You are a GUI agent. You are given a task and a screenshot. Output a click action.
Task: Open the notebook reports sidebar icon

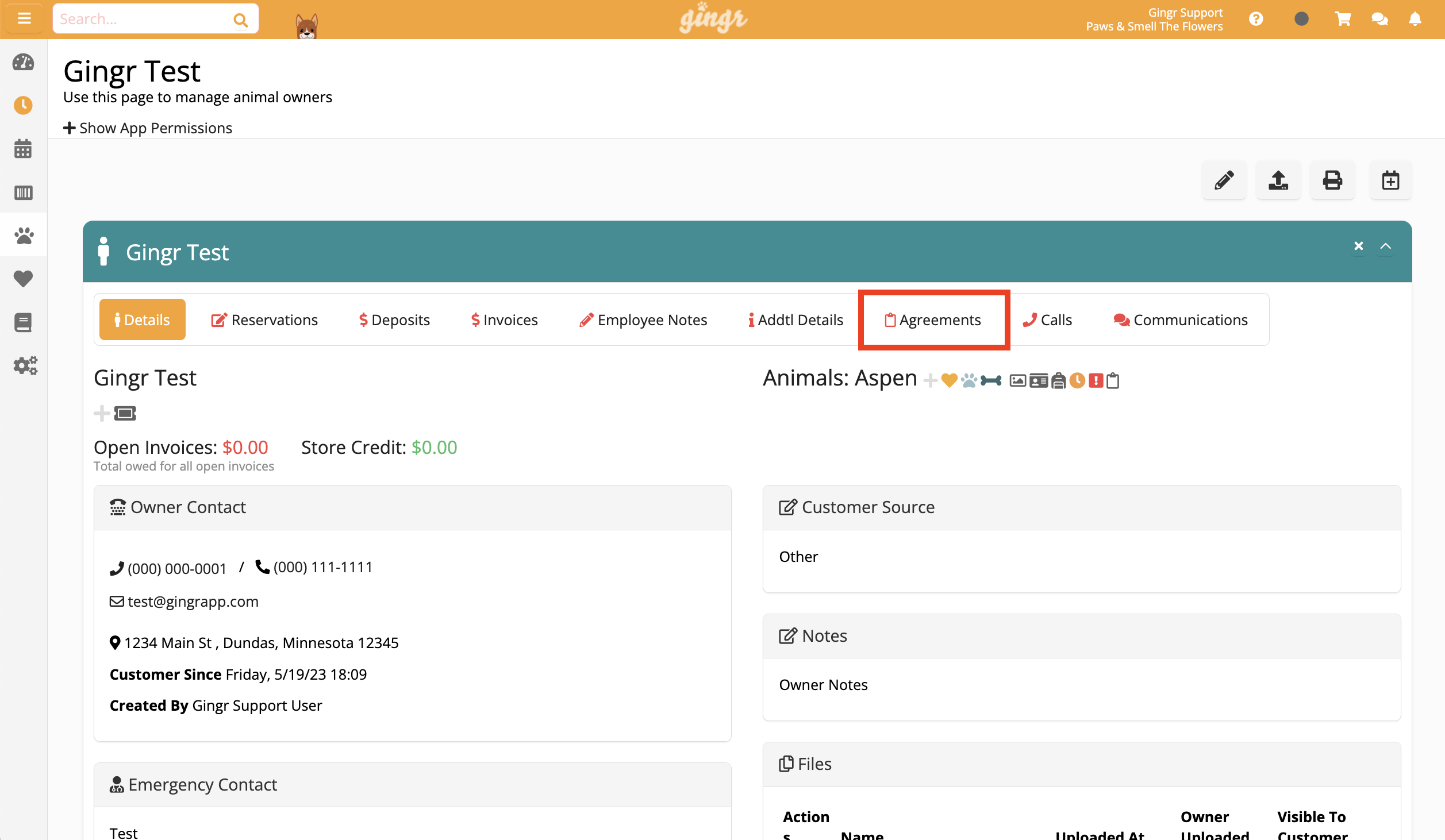point(23,322)
